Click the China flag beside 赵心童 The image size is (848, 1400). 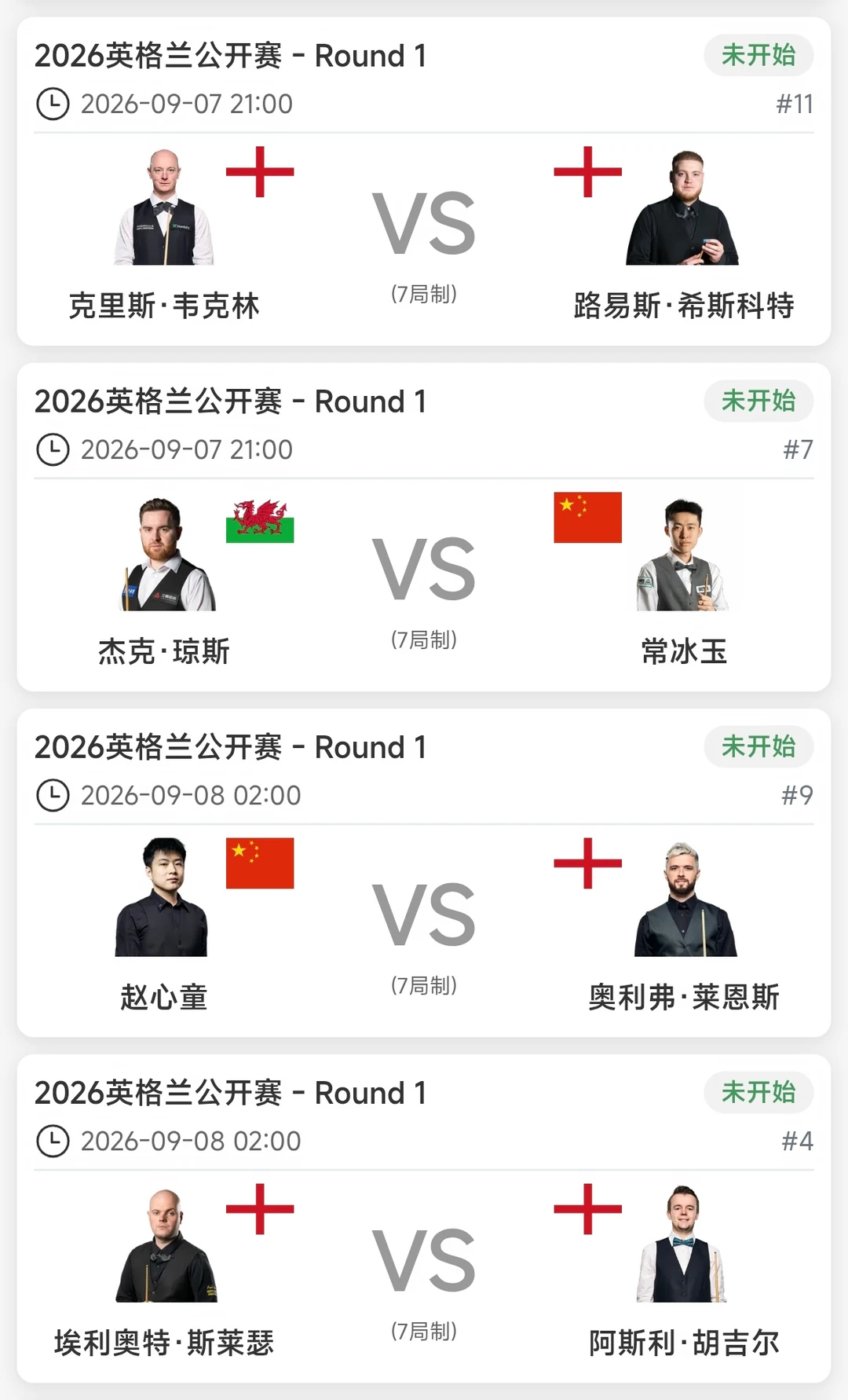(260, 863)
